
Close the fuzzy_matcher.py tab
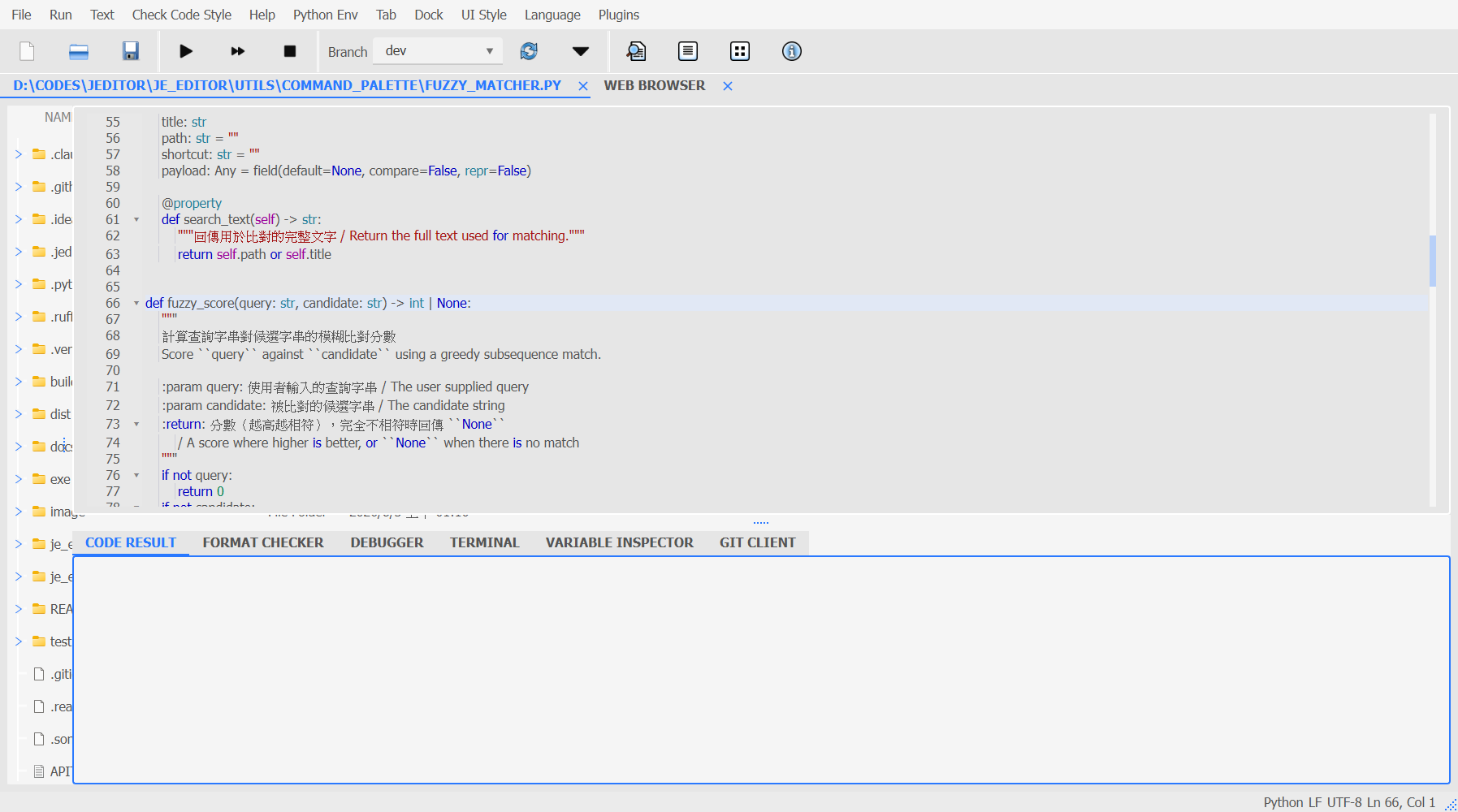(583, 86)
